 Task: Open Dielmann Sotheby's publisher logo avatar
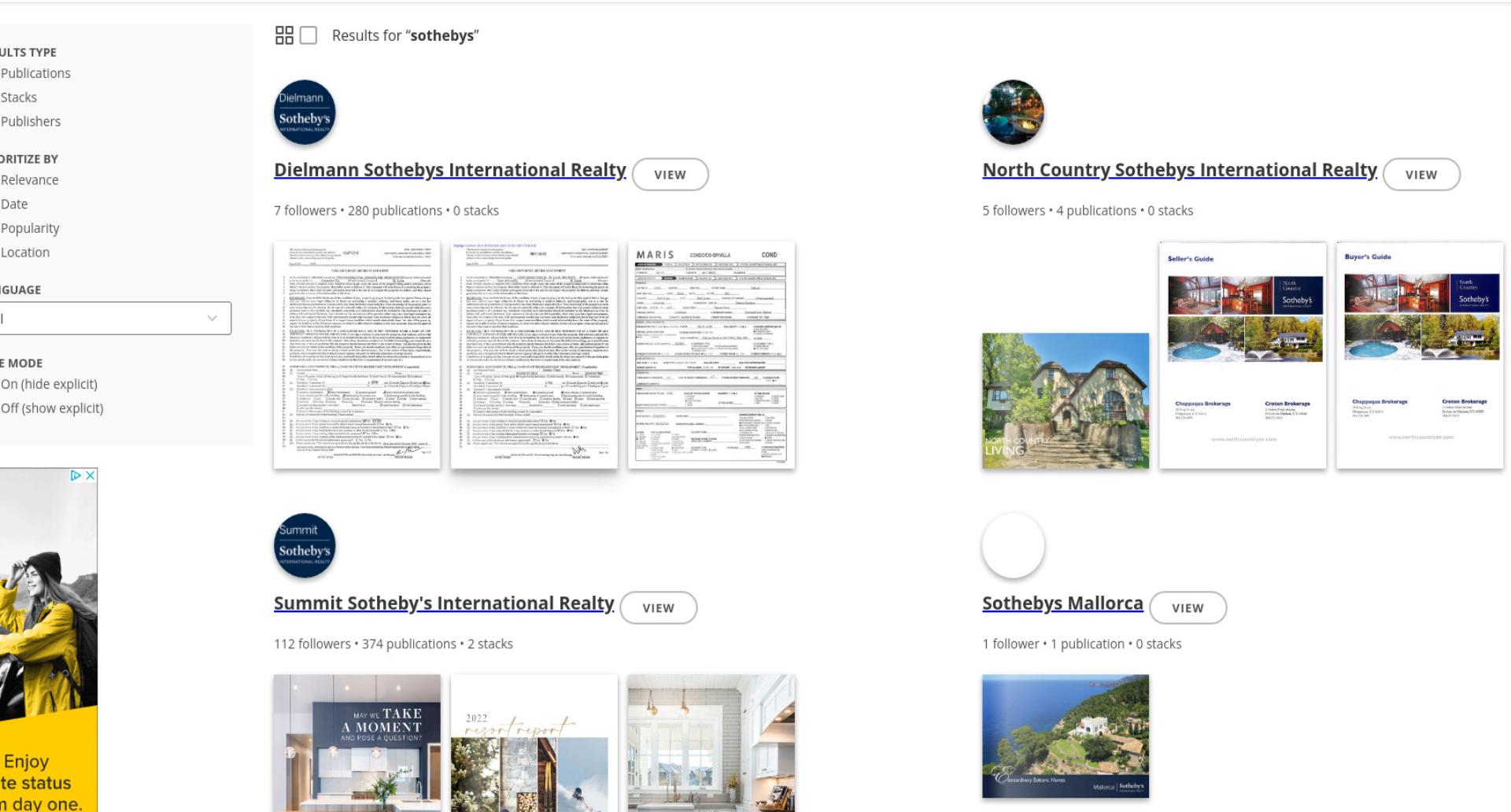pos(305,113)
